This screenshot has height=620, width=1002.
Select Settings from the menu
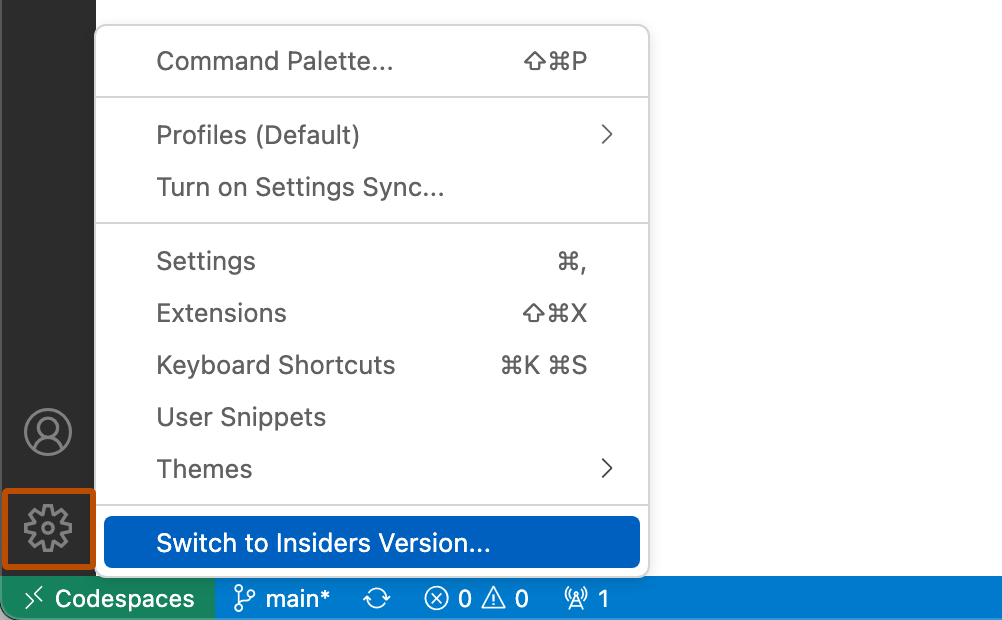click(x=205, y=261)
